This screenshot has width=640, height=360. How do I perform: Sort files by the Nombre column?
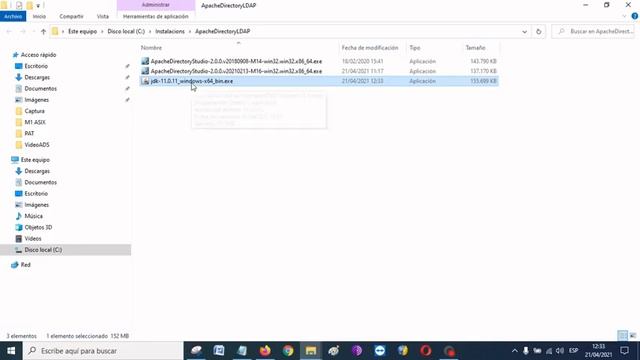coord(151,48)
